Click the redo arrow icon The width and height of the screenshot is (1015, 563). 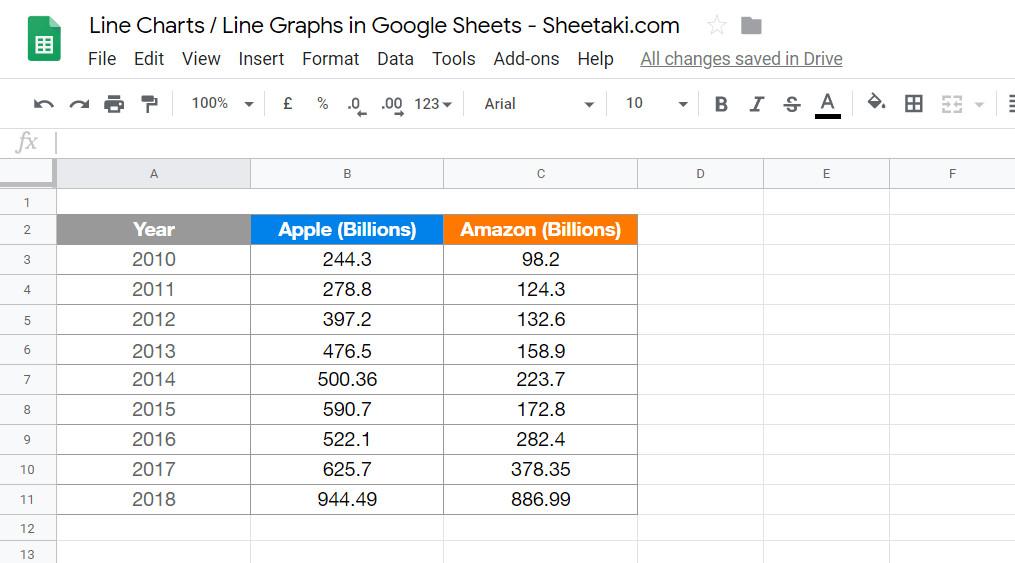(x=79, y=104)
